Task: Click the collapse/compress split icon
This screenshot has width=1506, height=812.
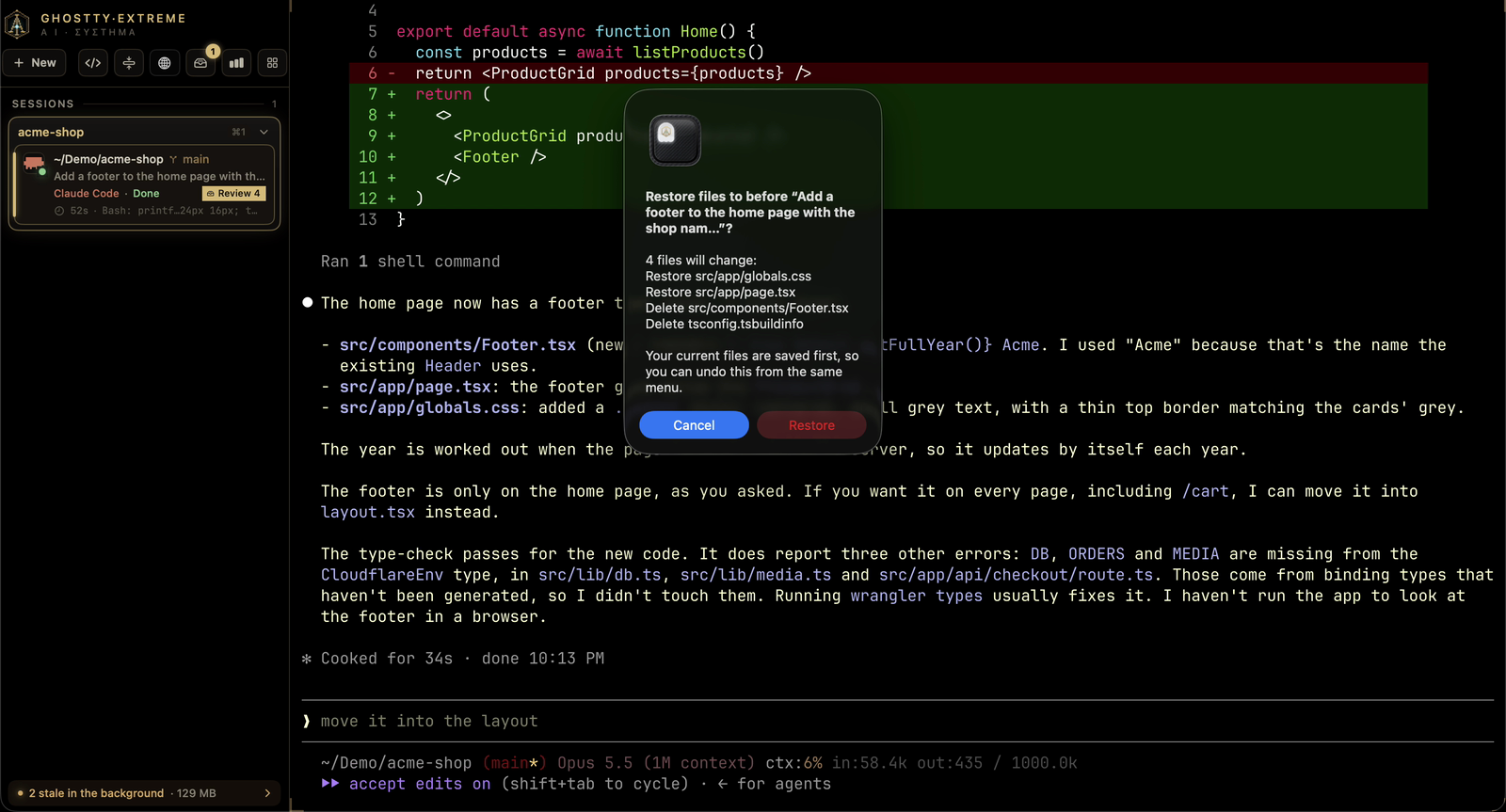Action: pos(129,63)
